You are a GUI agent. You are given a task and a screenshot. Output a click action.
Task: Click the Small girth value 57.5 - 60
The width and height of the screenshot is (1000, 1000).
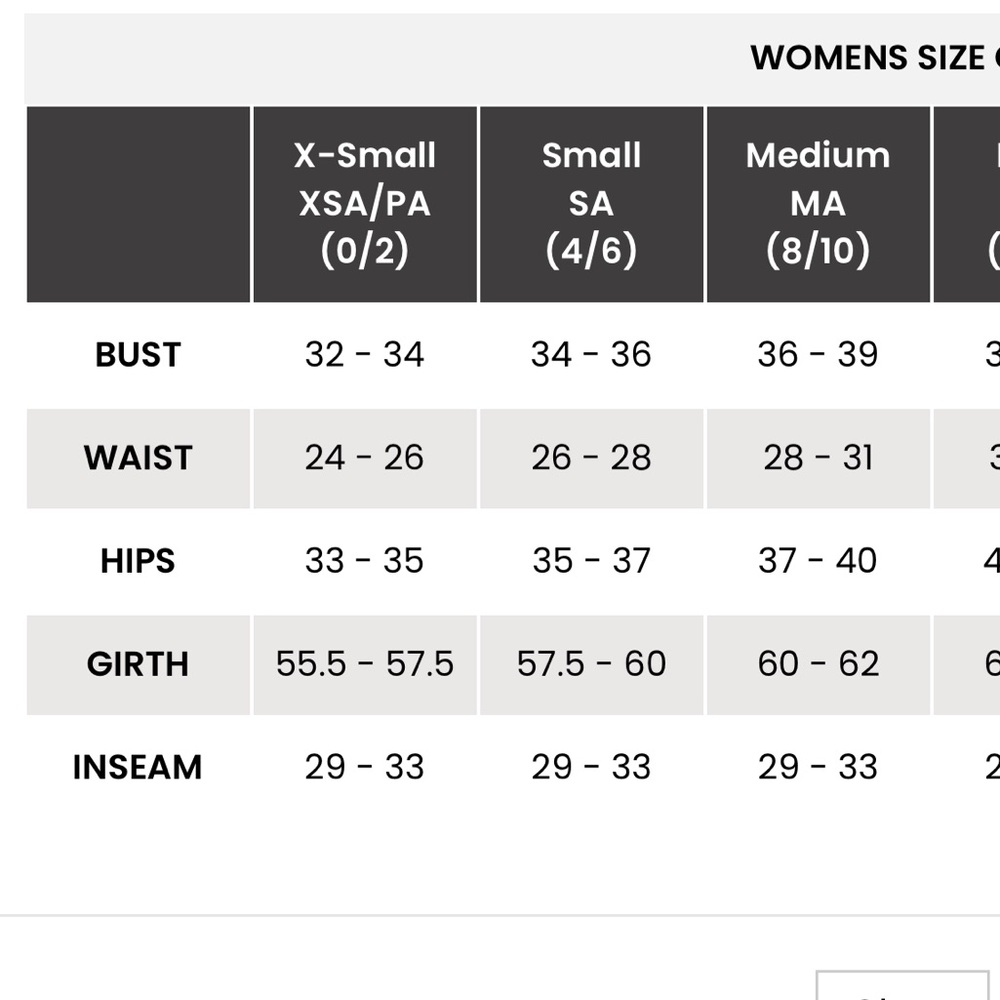(x=591, y=664)
